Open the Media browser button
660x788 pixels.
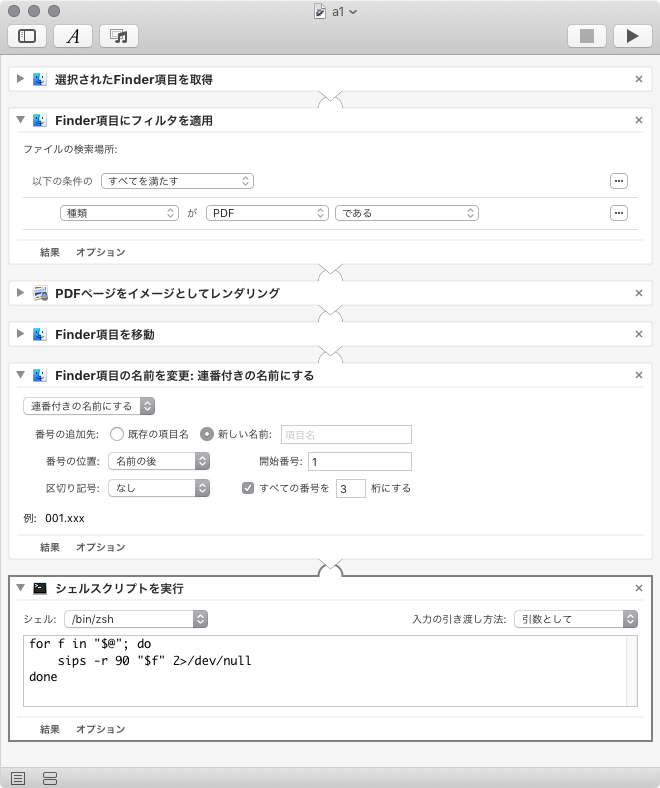coord(118,36)
